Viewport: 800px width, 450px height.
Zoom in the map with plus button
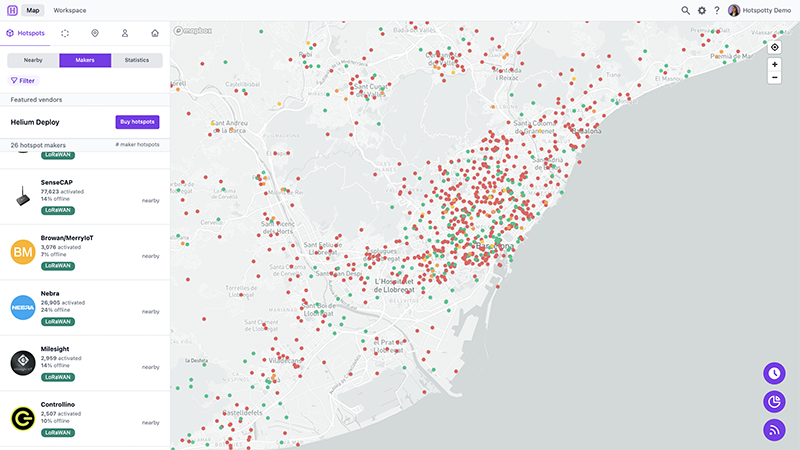click(775, 64)
